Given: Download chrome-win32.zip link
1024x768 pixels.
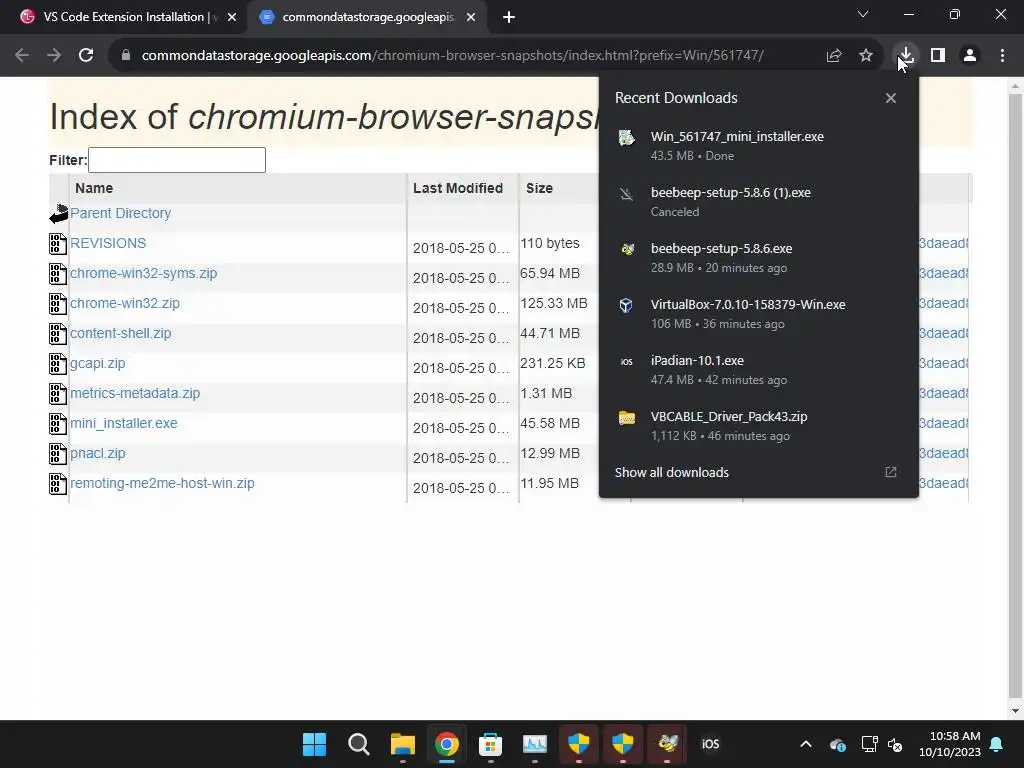Looking at the screenshot, I should coord(125,303).
